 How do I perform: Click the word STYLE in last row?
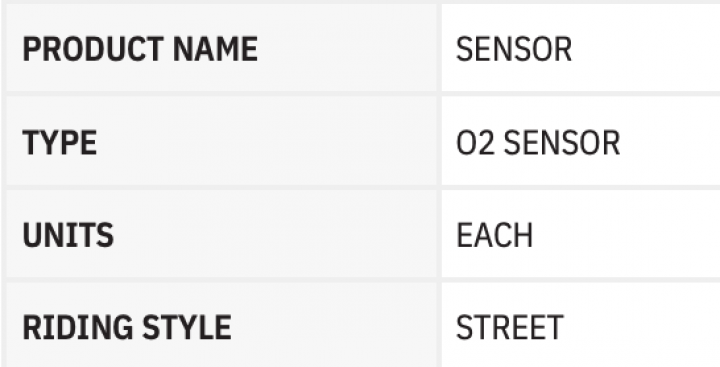tap(186, 327)
